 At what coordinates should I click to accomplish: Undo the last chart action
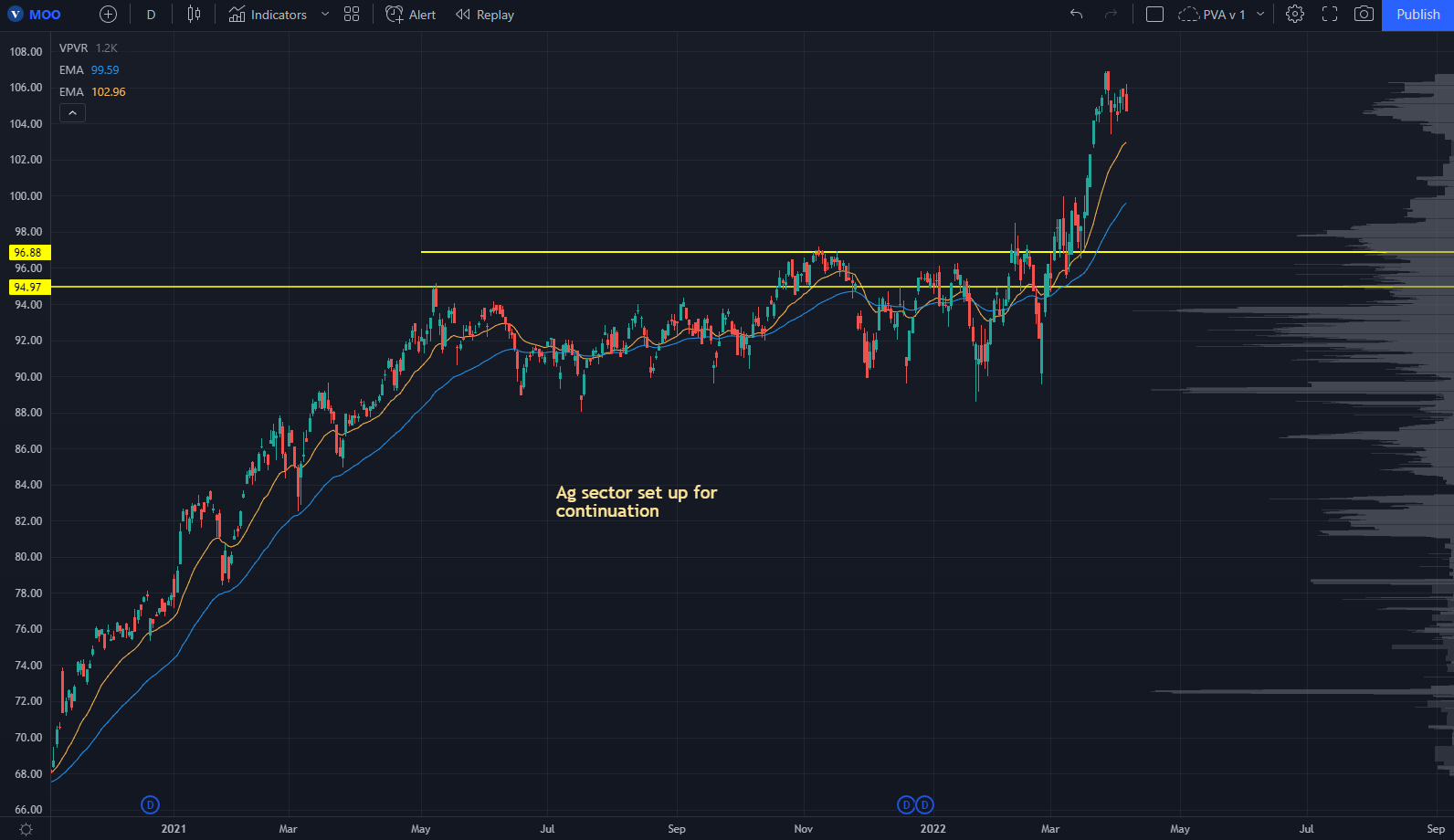click(x=1076, y=15)
